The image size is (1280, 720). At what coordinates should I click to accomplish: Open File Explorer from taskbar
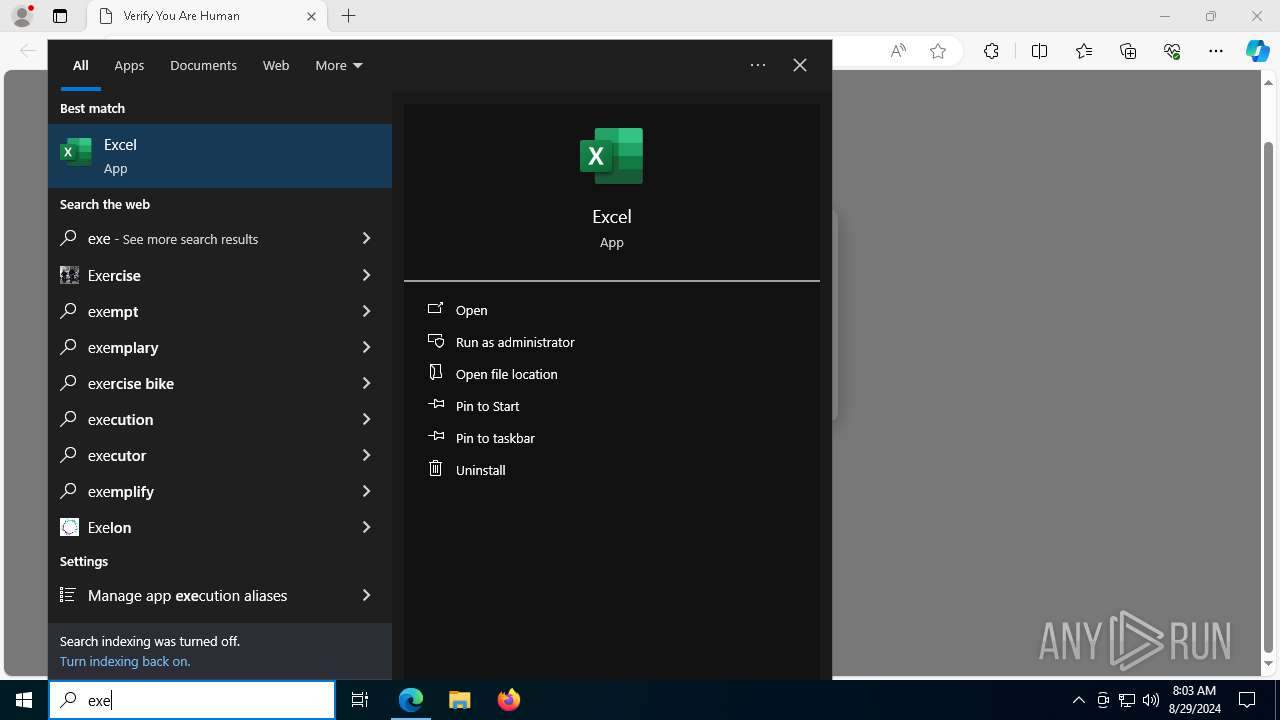tap(460, 700)
